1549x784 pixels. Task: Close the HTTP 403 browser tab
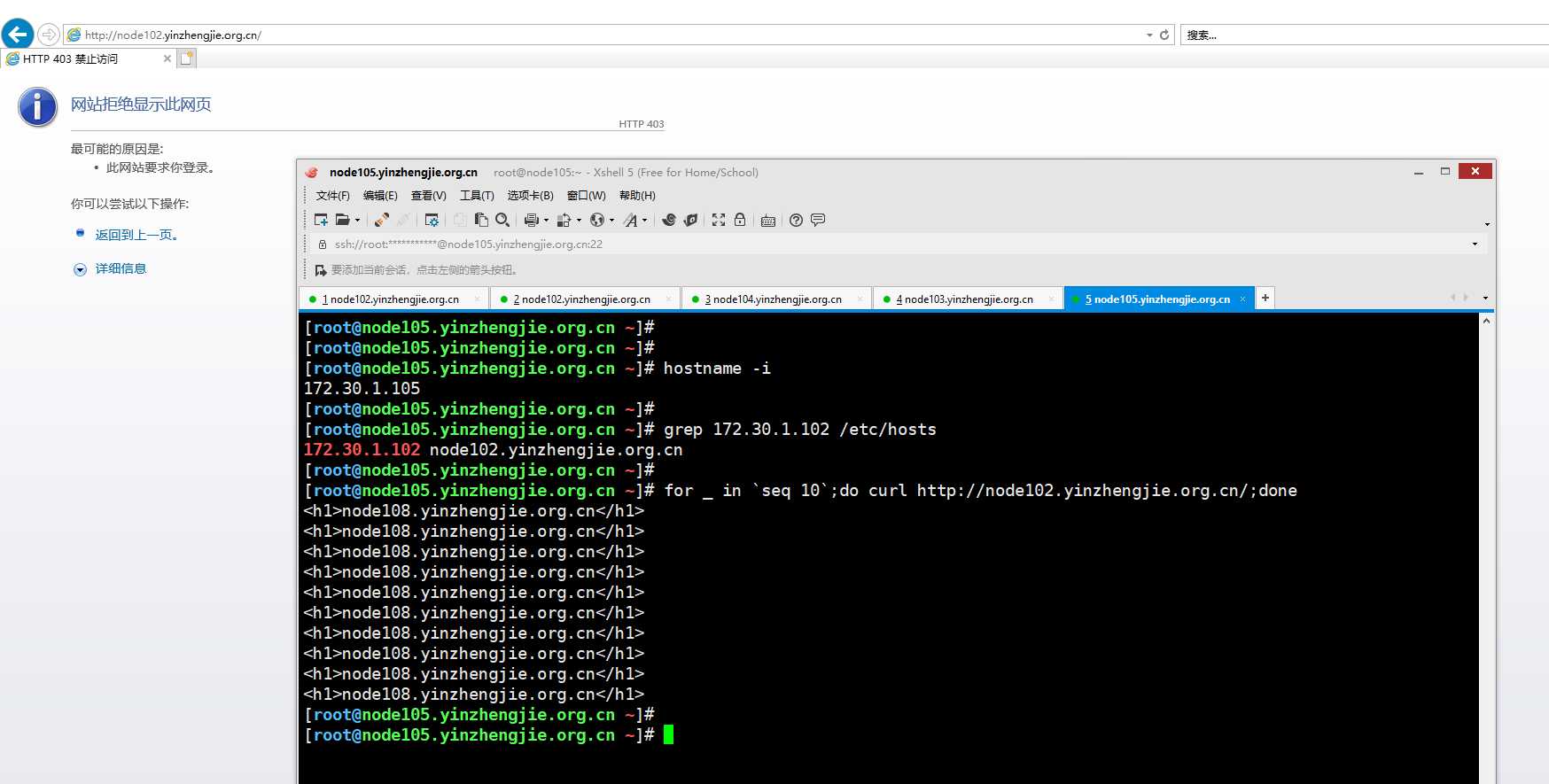tap(167, 58)
